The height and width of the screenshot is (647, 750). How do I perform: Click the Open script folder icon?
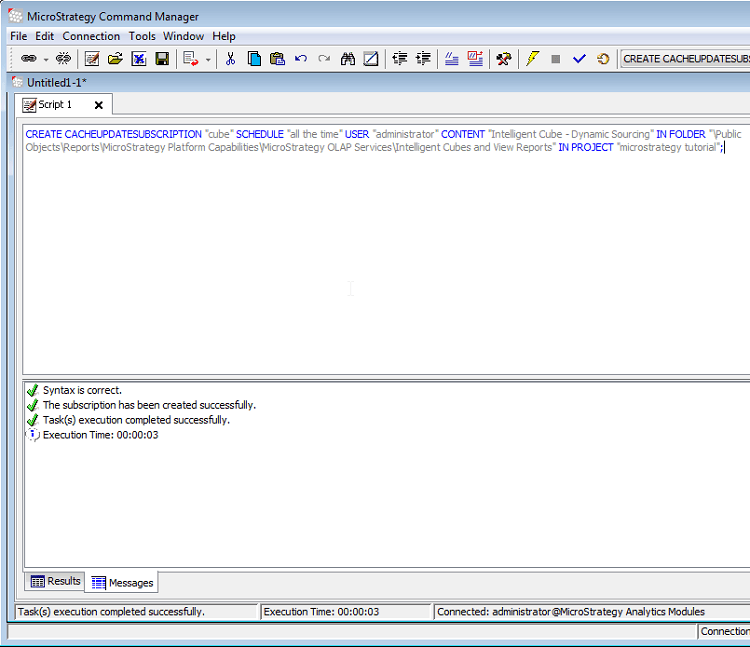(115, 59)
